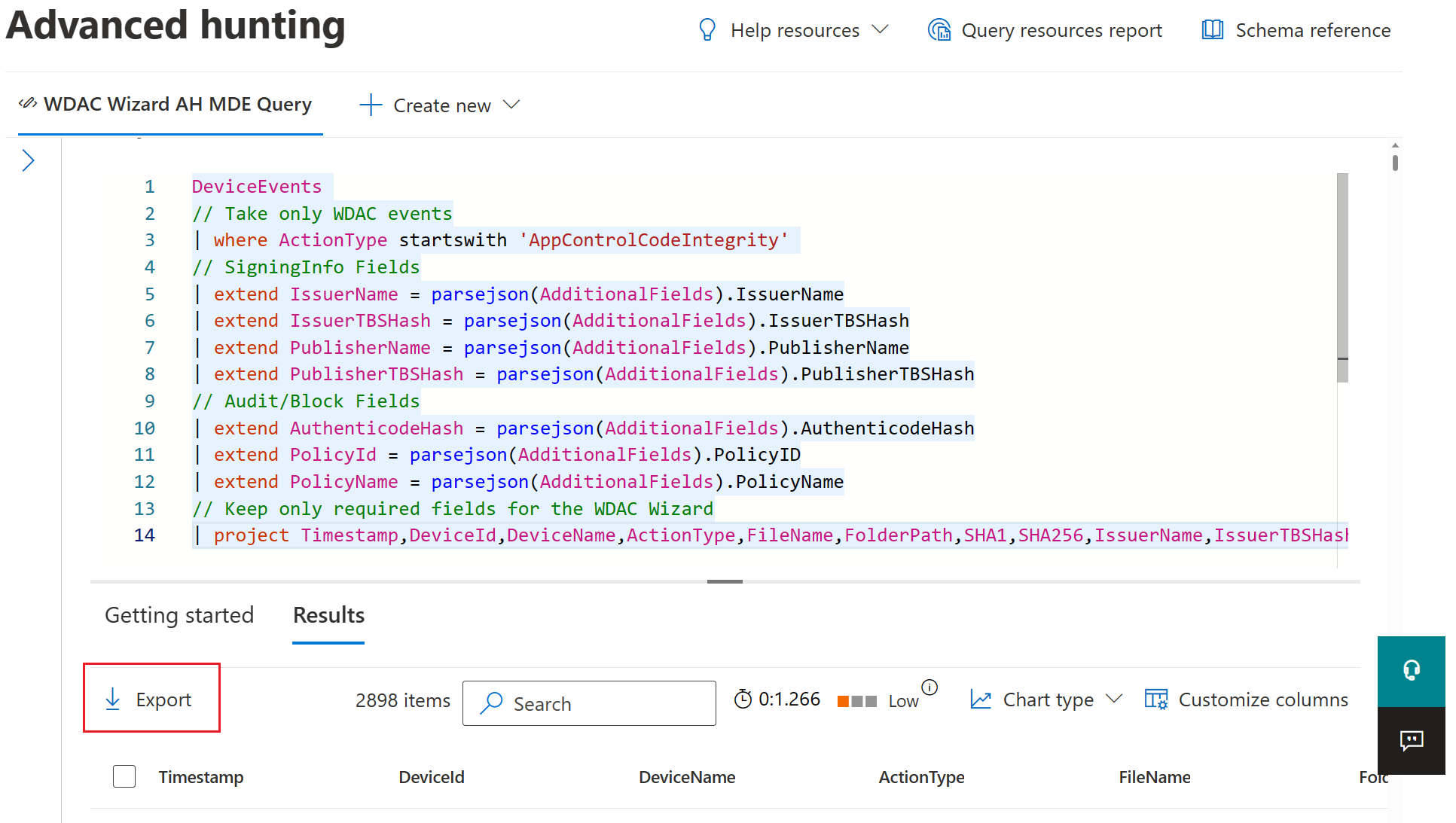
Task: Click the Schema reference book icon
Action: 1212,30
